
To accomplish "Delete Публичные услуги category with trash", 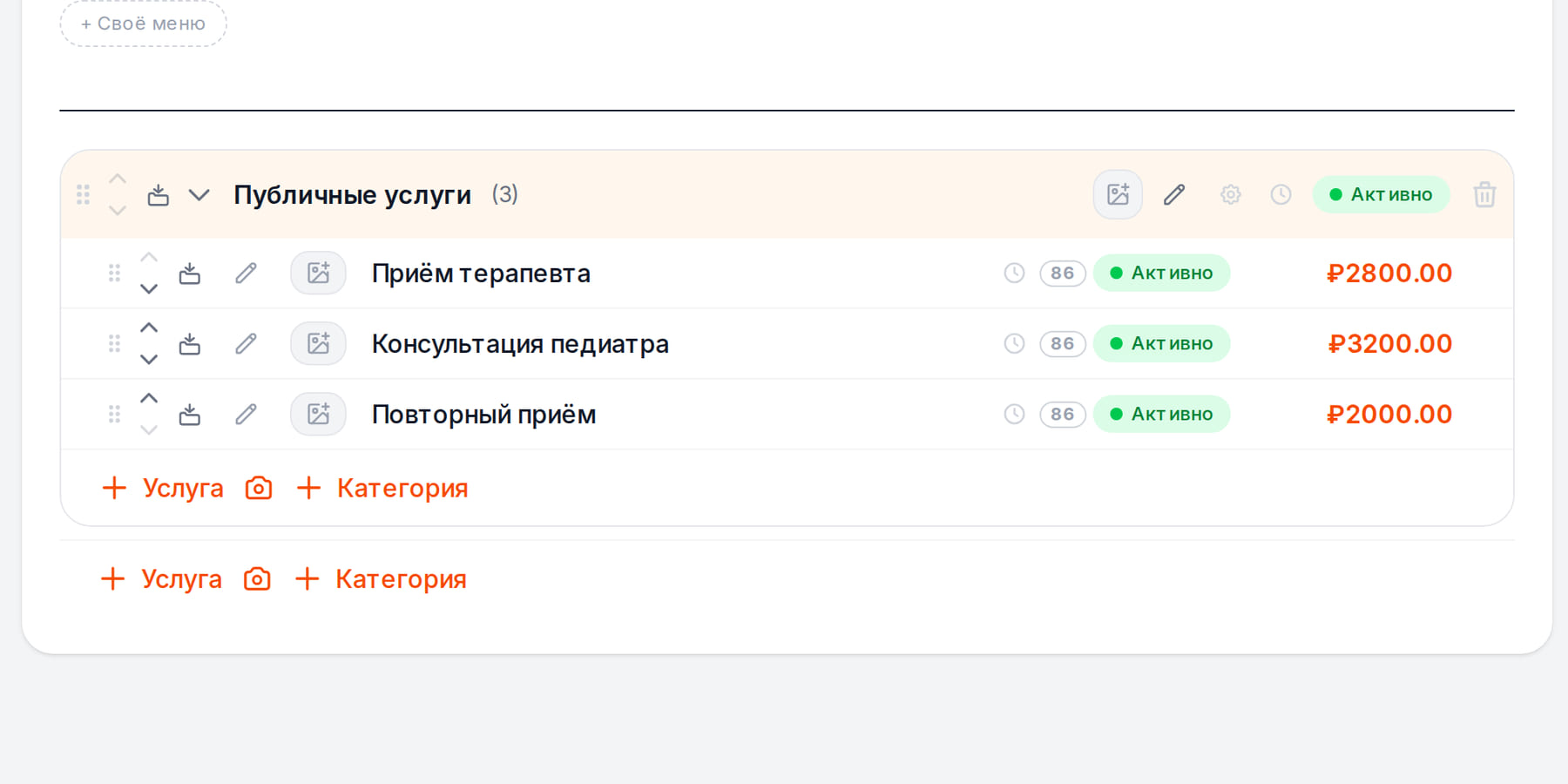I will [x=1484, y=194].
